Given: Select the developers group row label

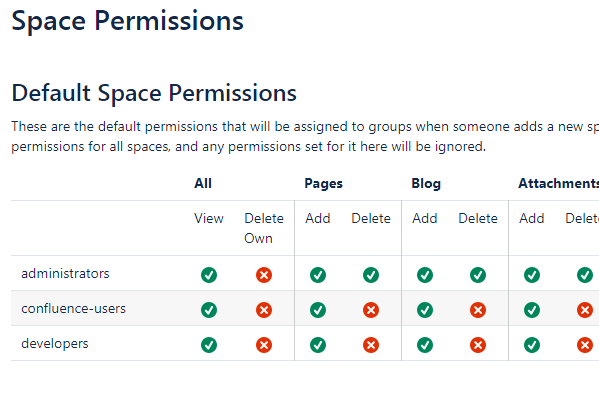Looking at the screenshot, I should (x=55, y=344).
